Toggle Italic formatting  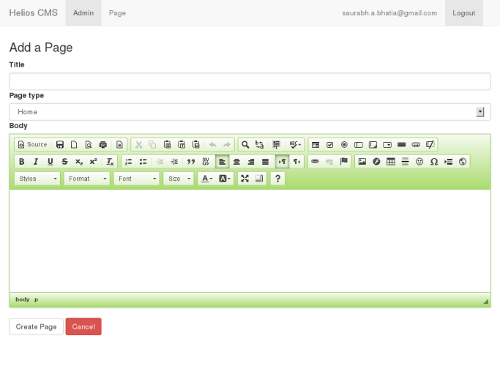36,162
